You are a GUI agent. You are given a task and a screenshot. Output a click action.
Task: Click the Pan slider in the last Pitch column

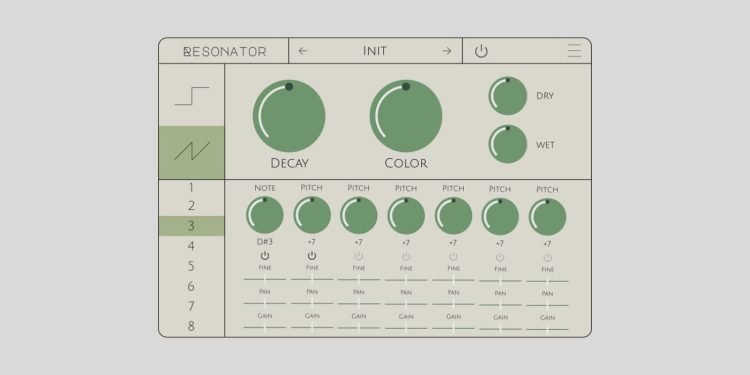point(547,305)
